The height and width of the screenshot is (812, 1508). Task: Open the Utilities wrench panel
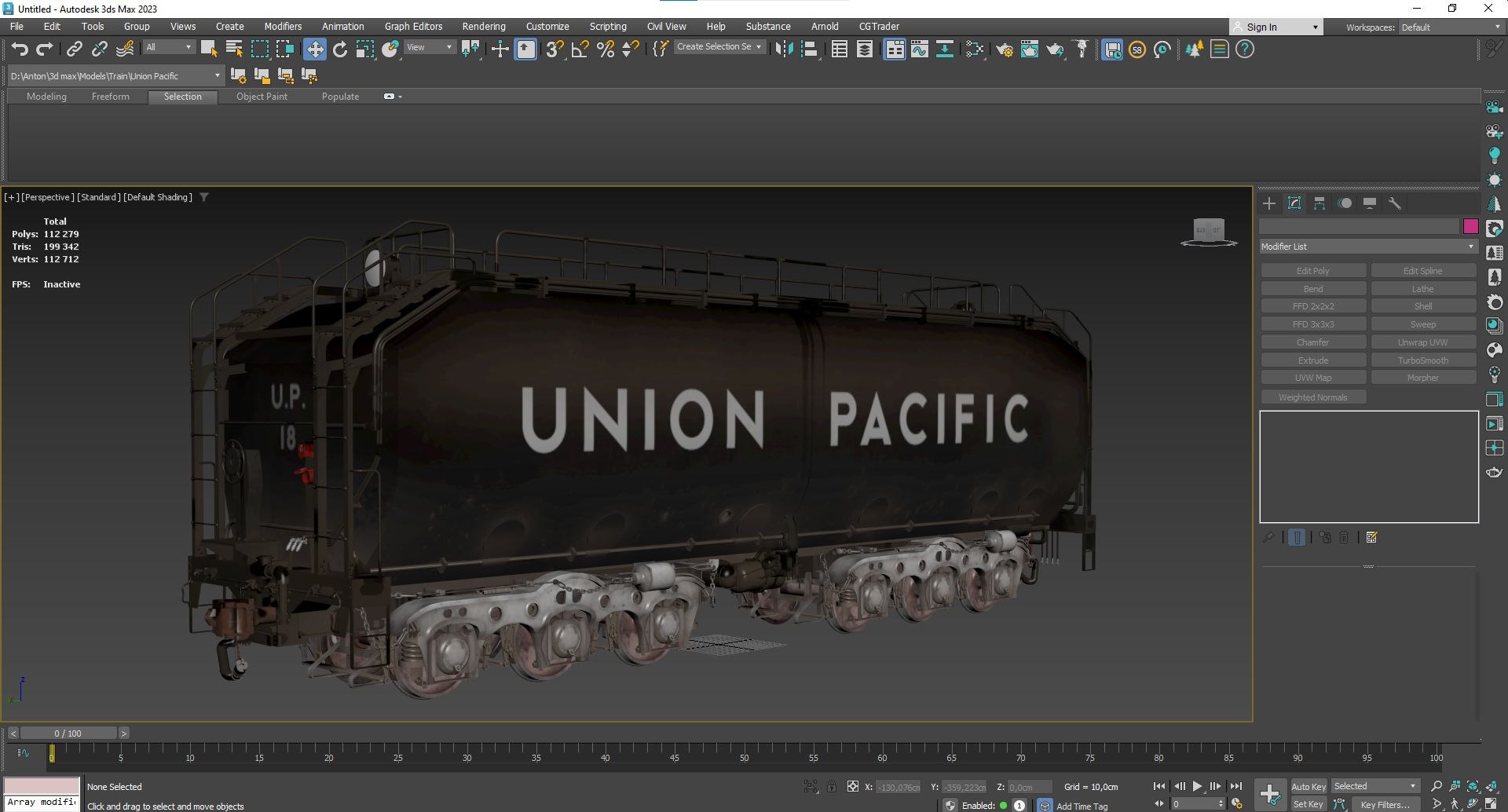[1395, 203]
